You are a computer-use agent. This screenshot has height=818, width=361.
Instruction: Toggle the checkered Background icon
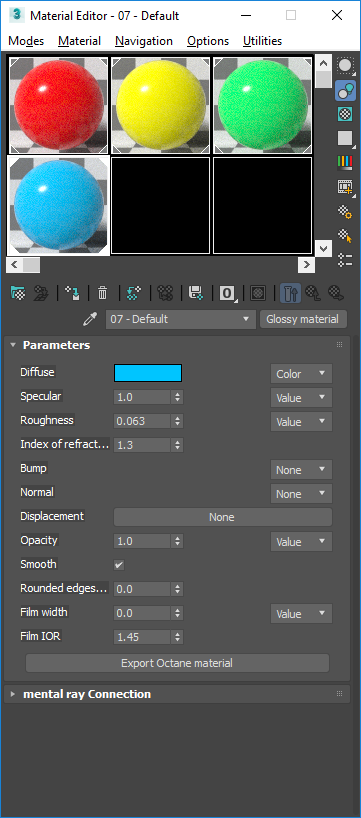(345, 114)
